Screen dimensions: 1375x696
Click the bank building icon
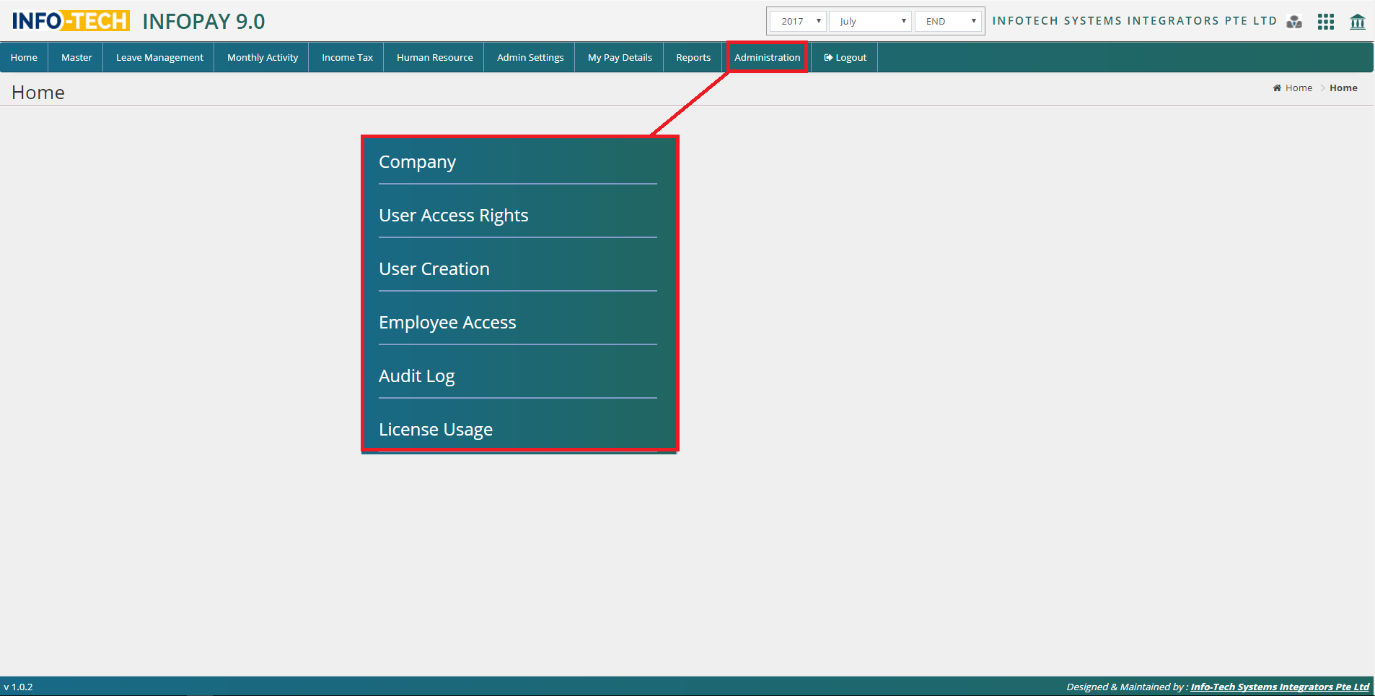(x=1357, y=22)
